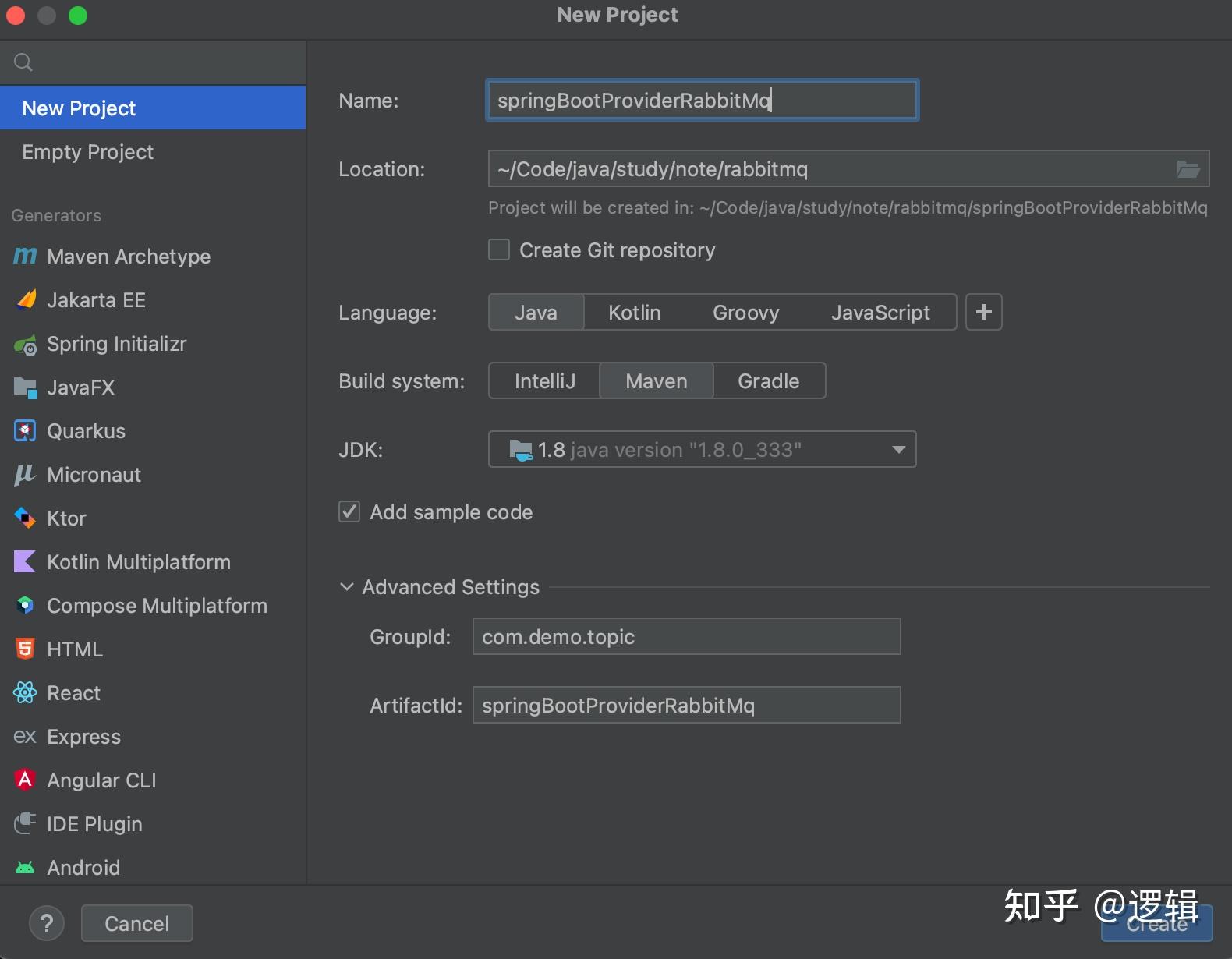Select HTML generator label
Screen dimensions: 1232x959
coord(75,649)
